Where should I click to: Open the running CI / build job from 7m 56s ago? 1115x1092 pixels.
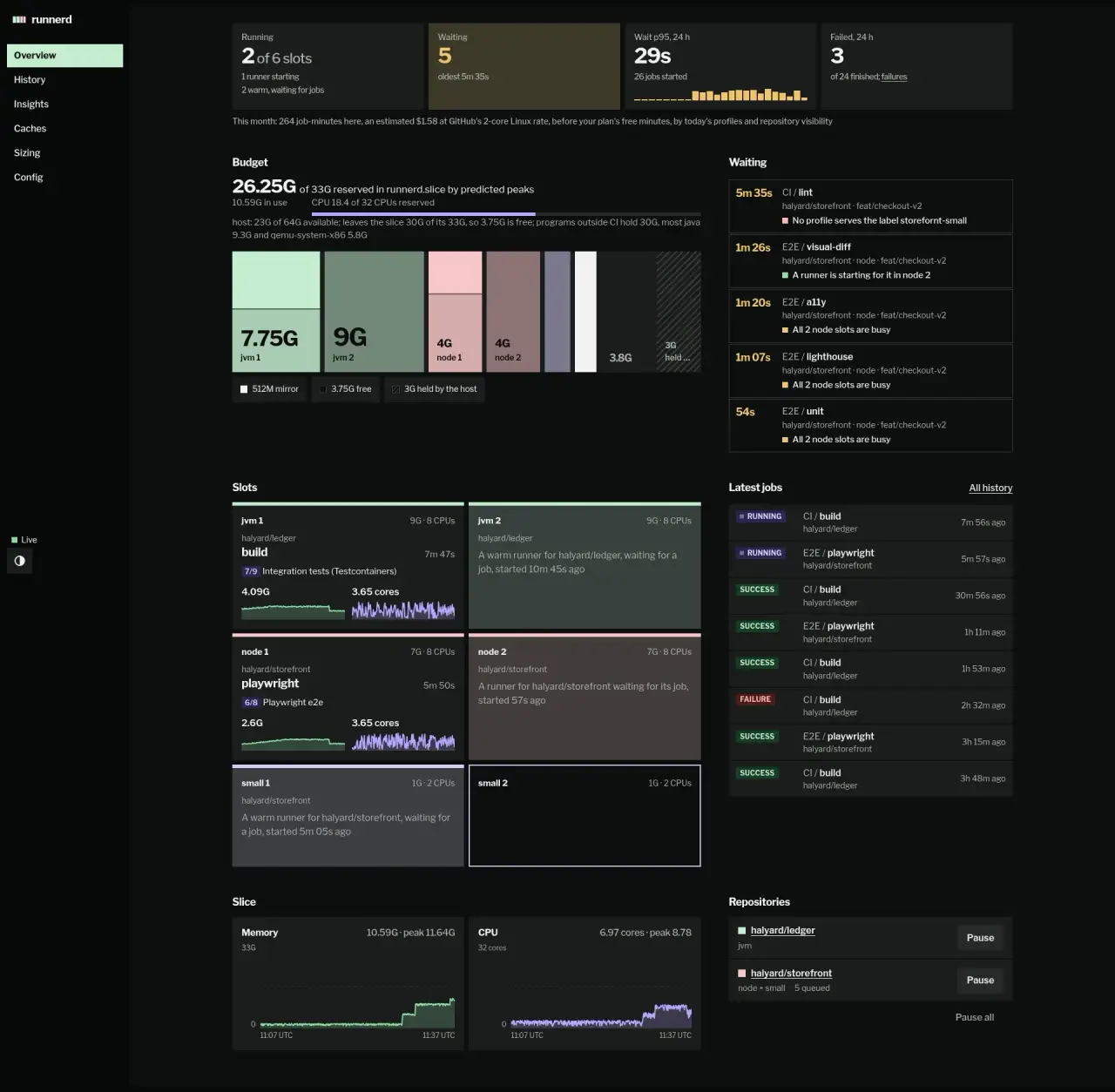(870, 522)
